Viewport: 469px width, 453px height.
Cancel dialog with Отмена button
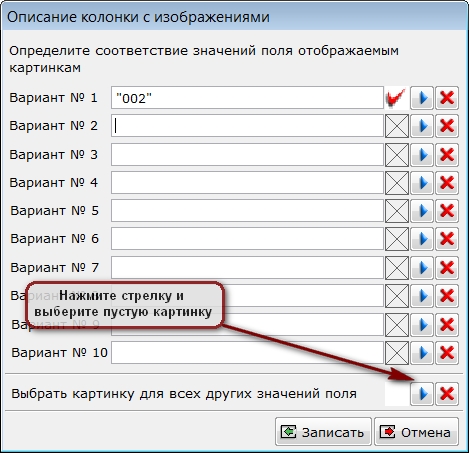point(416,432)
